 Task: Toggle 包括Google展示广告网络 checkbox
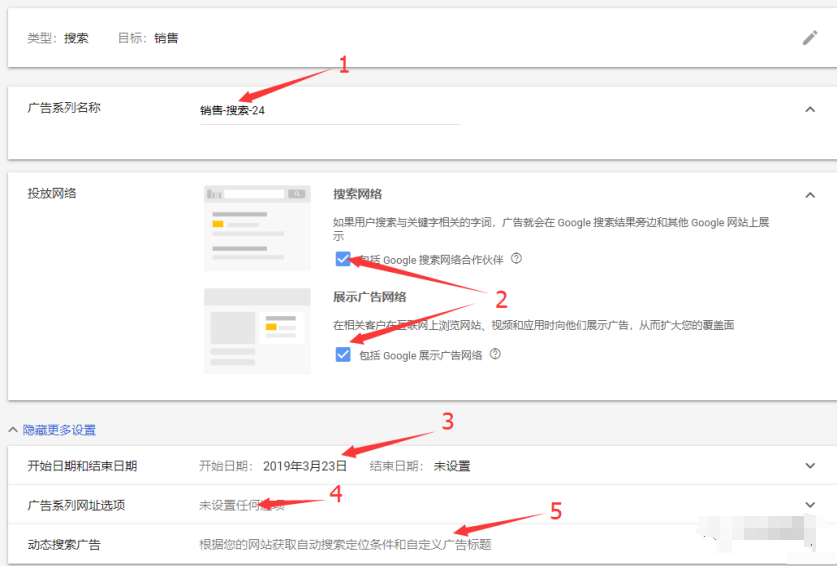click(x=343, y=354)
